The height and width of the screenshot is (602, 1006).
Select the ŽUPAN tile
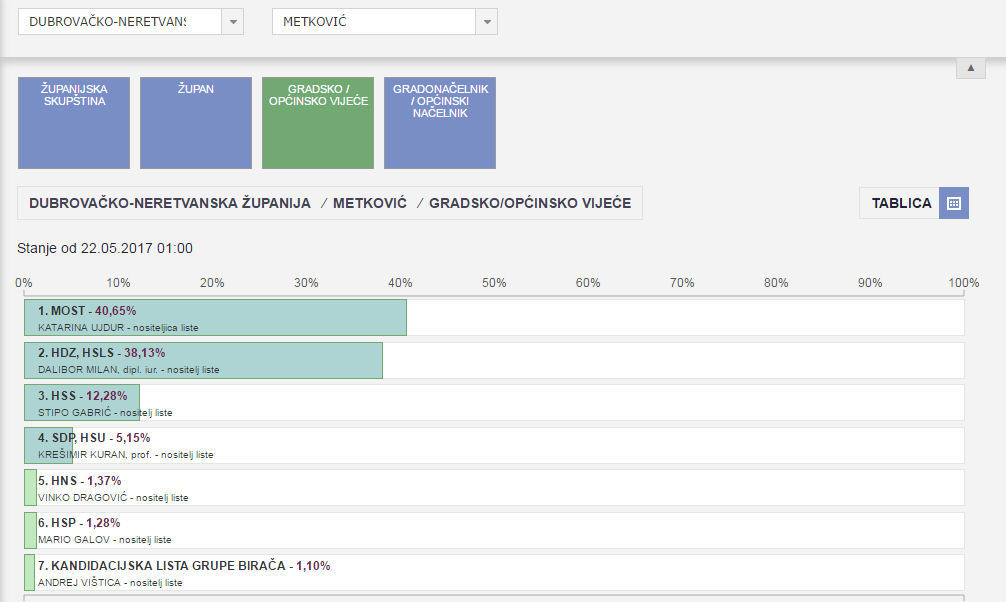[196, 123]
